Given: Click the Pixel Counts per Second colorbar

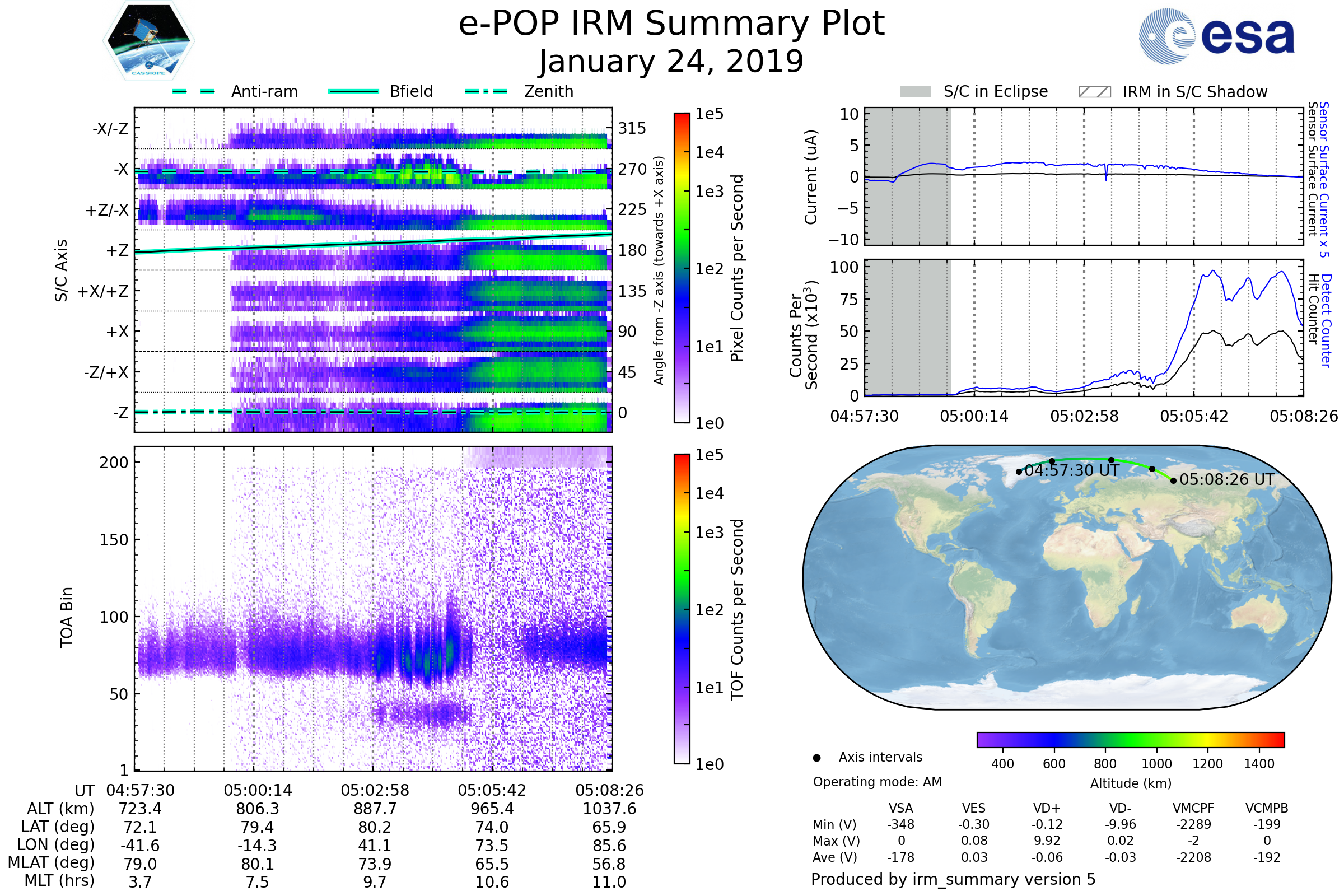Looking at the screenshot, I should click(682, 268).
